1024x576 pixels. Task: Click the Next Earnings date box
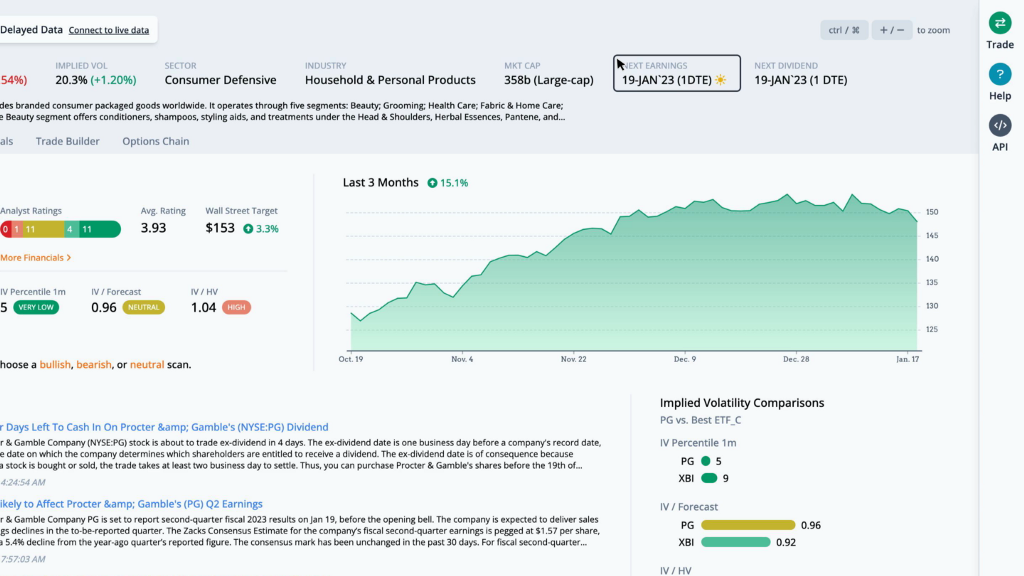coord(677,73)
